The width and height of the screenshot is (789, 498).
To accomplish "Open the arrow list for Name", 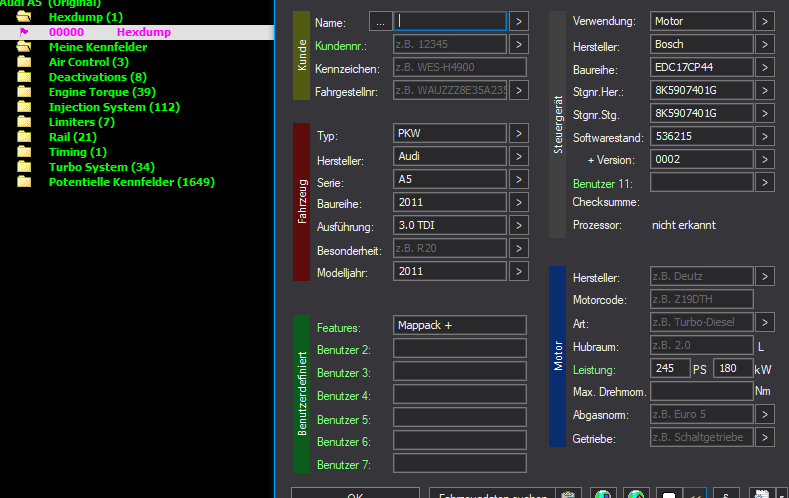I will click(519, 22).
